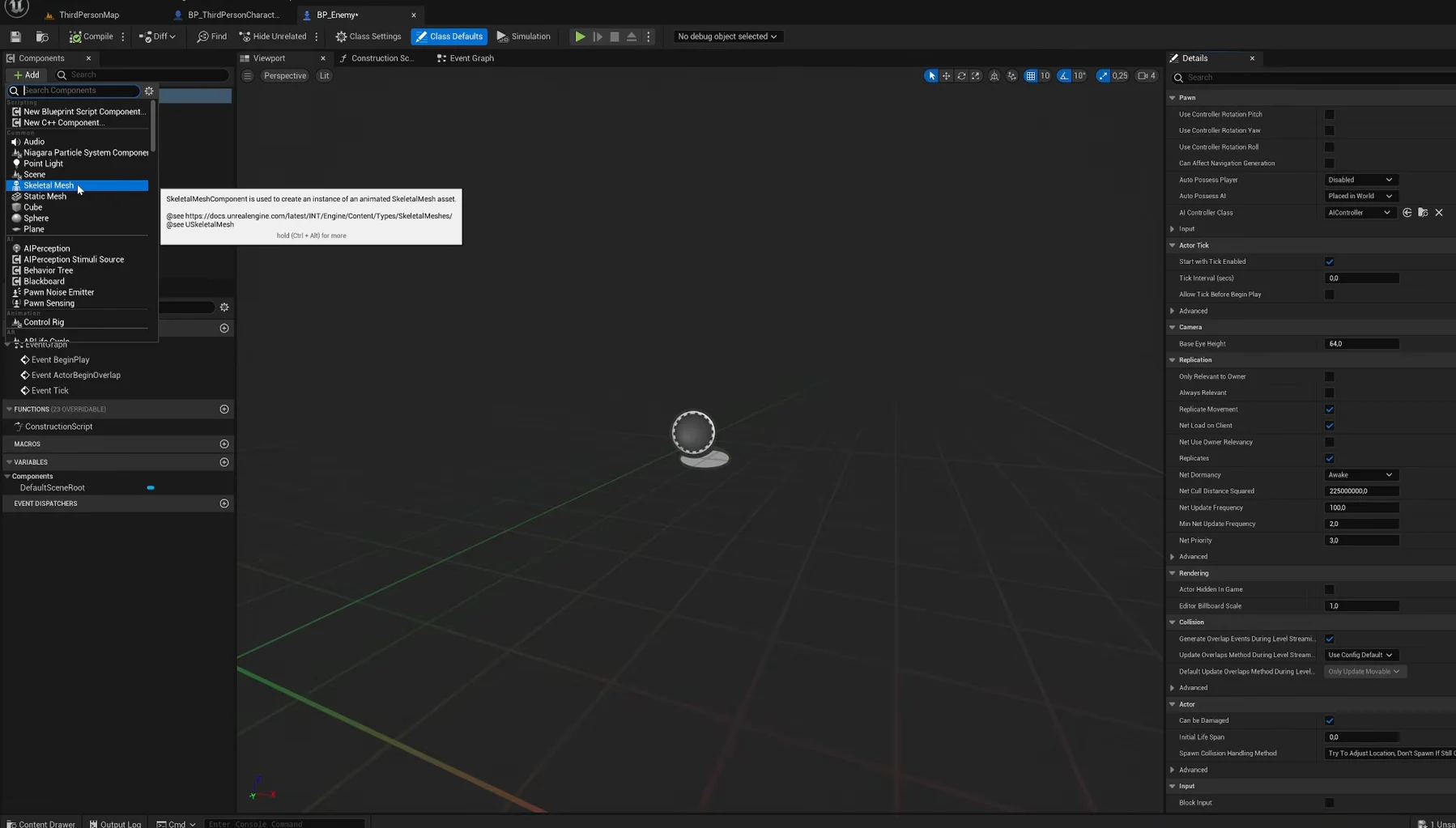Click the Eject button in play controls

[632, 36]
